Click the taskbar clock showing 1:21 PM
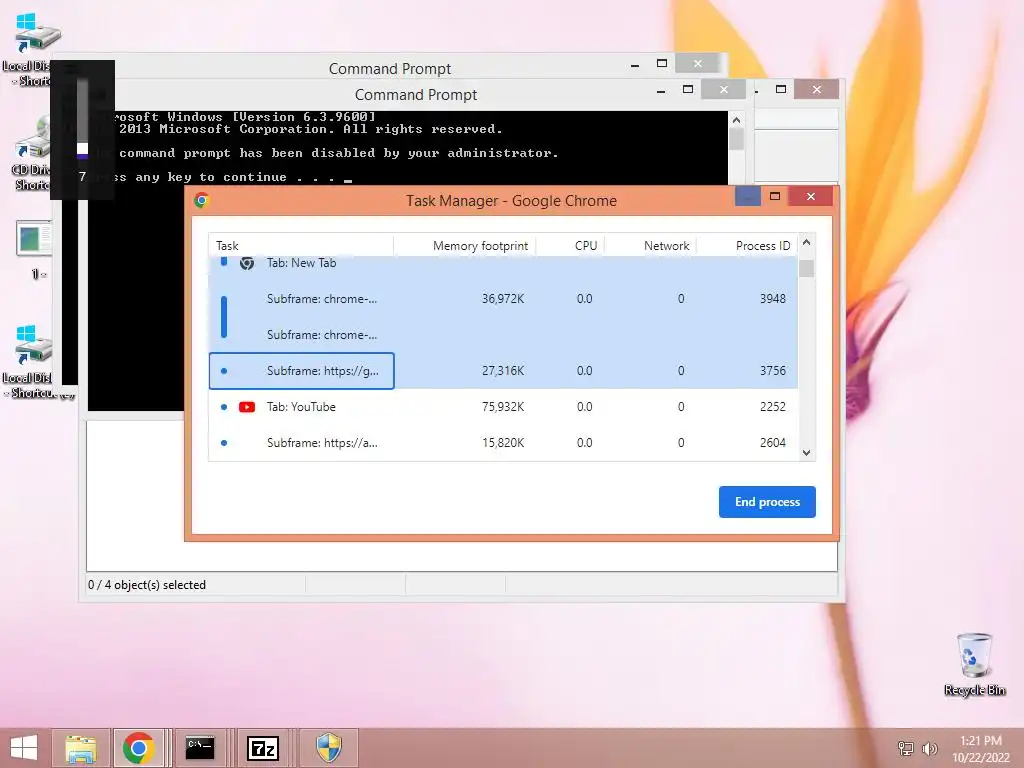The width and height of the screenshot is (1024, 768). (981, 749)
